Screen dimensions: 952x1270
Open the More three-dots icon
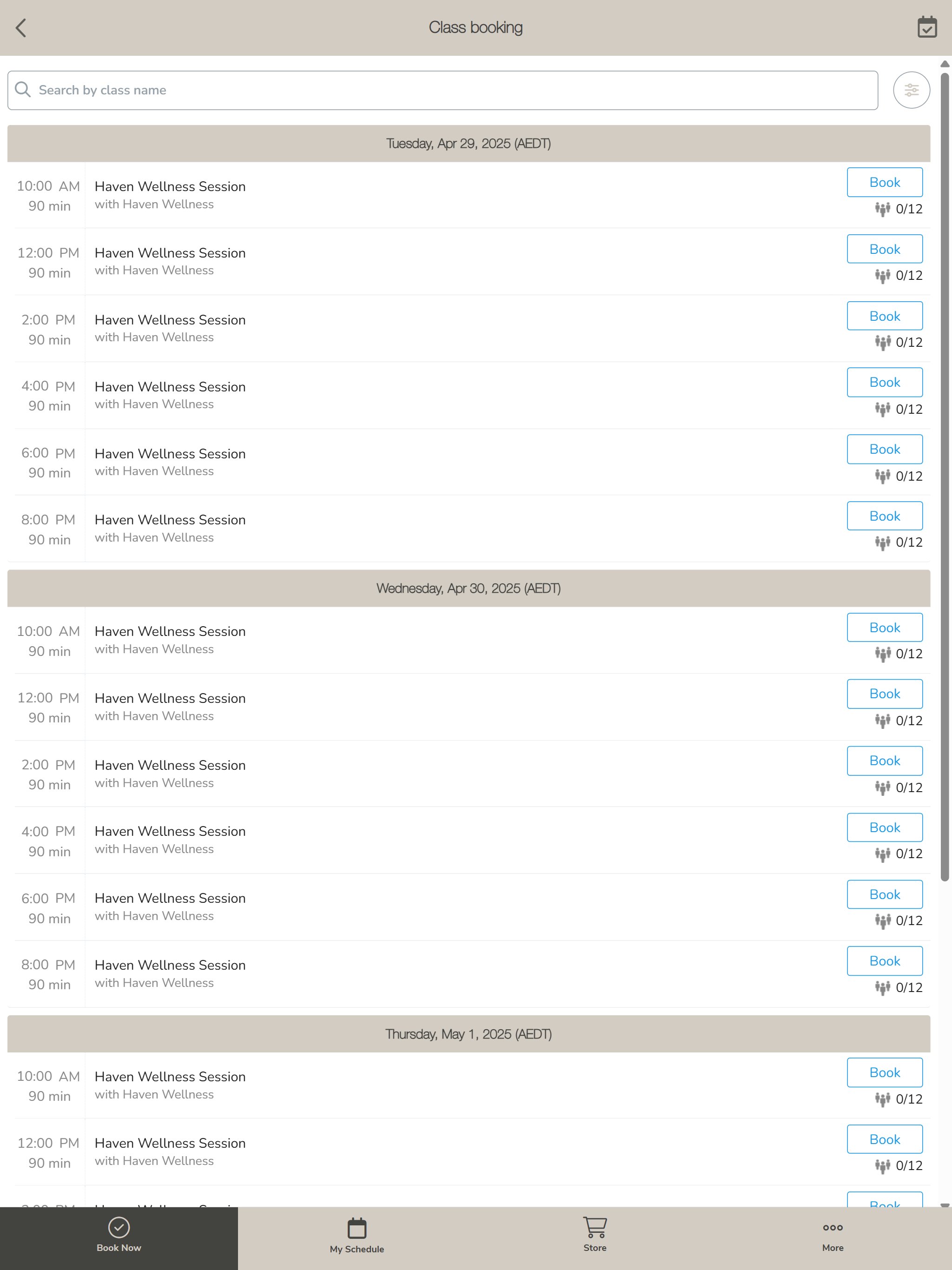[833, 1228]
